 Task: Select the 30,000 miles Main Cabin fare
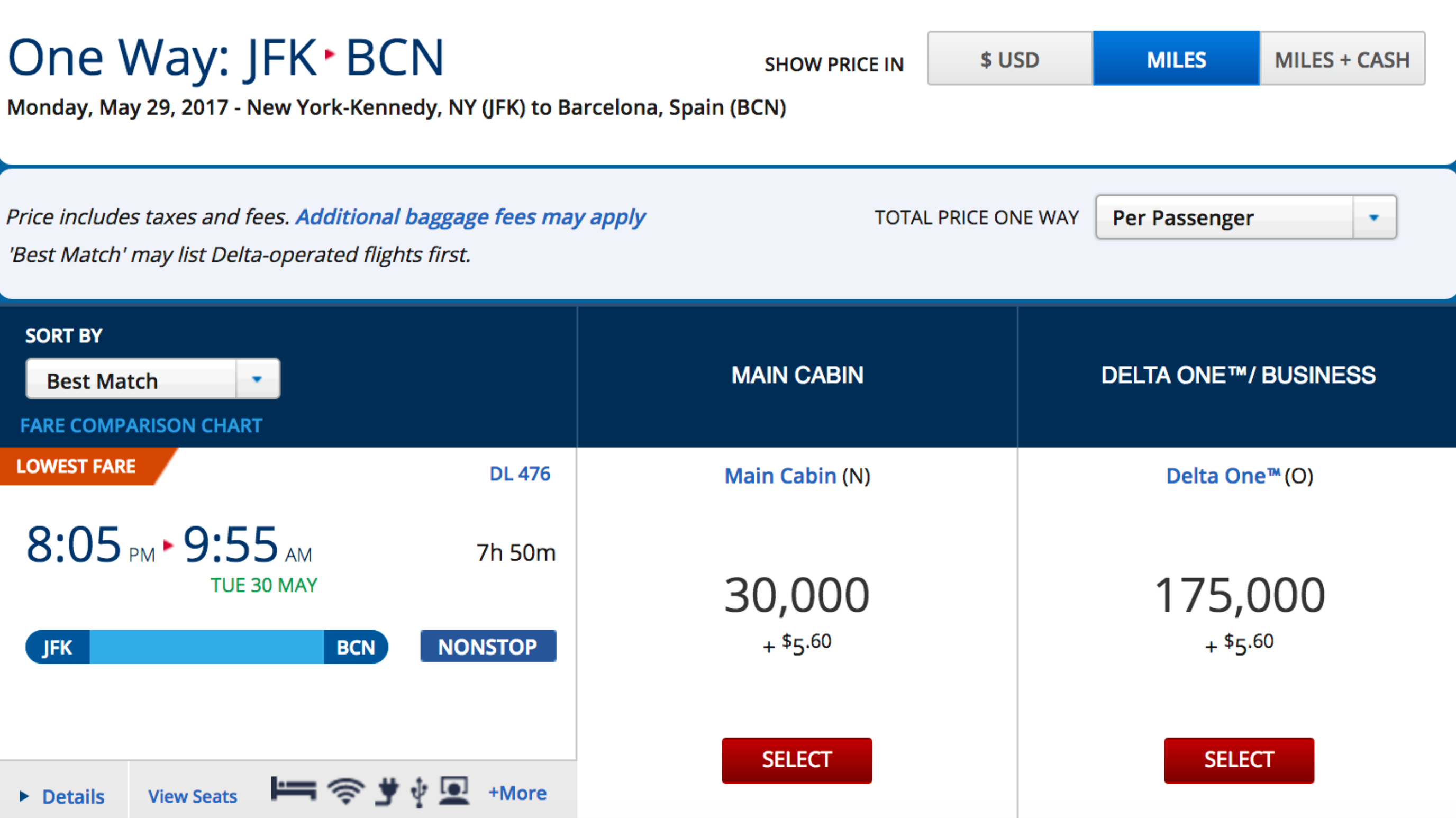click(x=796, y=760)
